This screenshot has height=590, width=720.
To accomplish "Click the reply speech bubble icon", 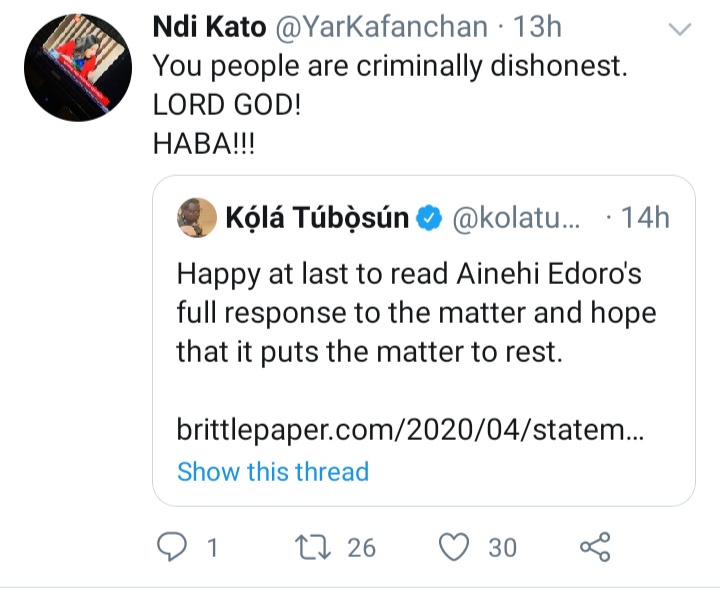I will point(172,547).
